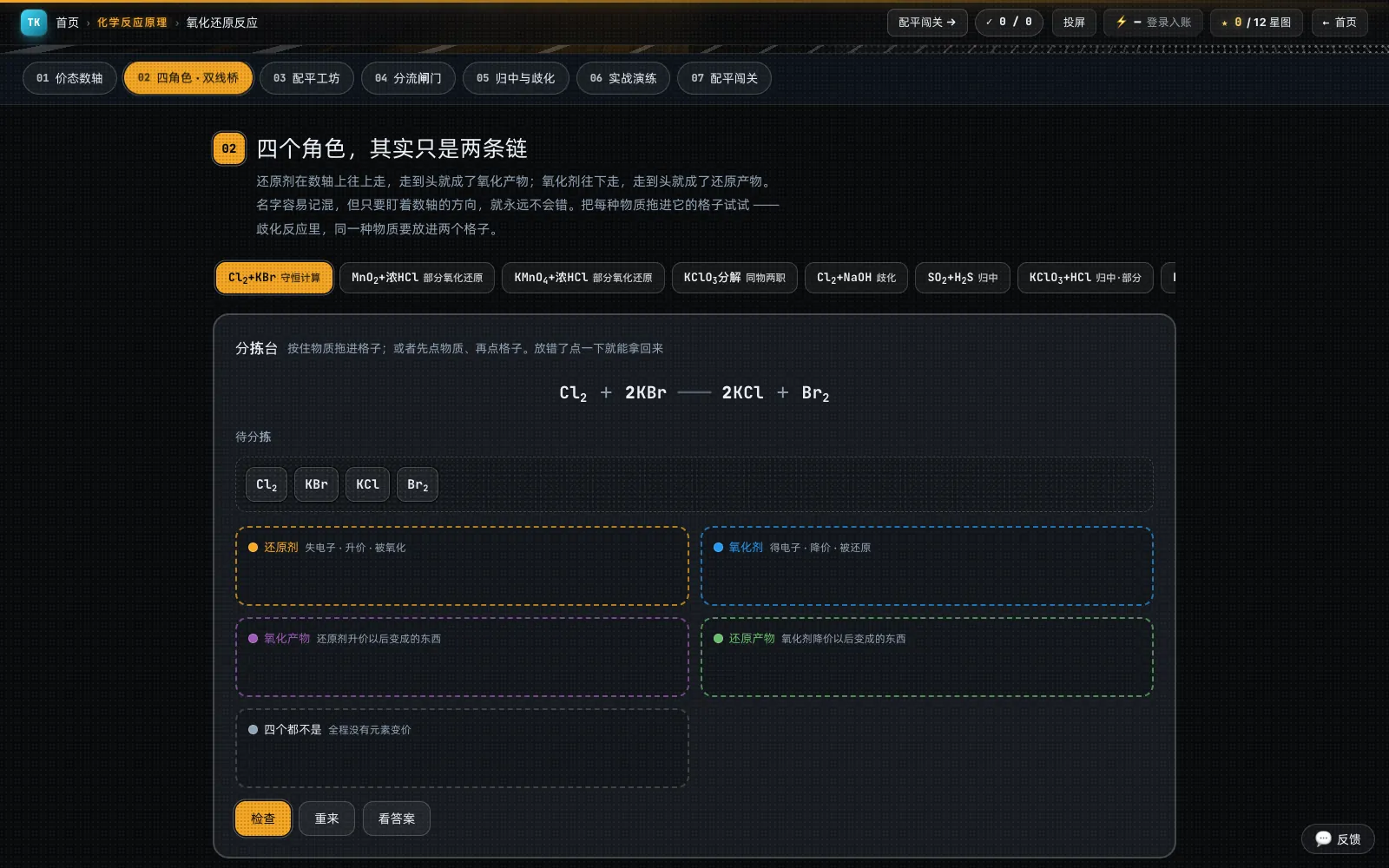Click the 投屏 projection button
The height and width of the screenshot is (868, 1389).
pos(1074,23)
